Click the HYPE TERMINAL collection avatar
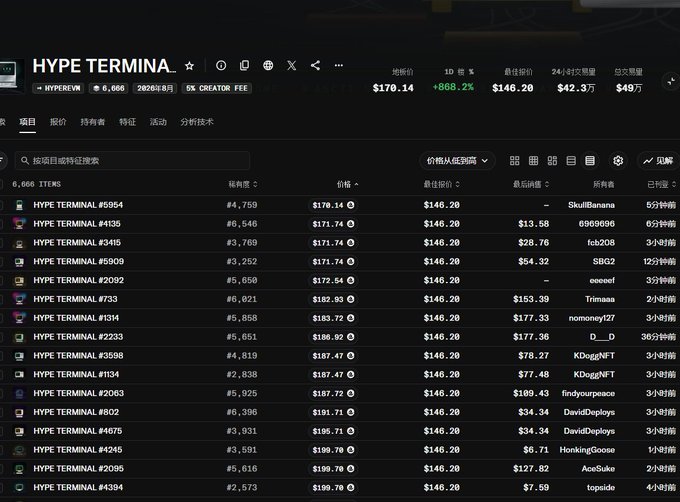The height and width of the screenshot is (502, 680). pyautogui.click(x=11, y=75)
